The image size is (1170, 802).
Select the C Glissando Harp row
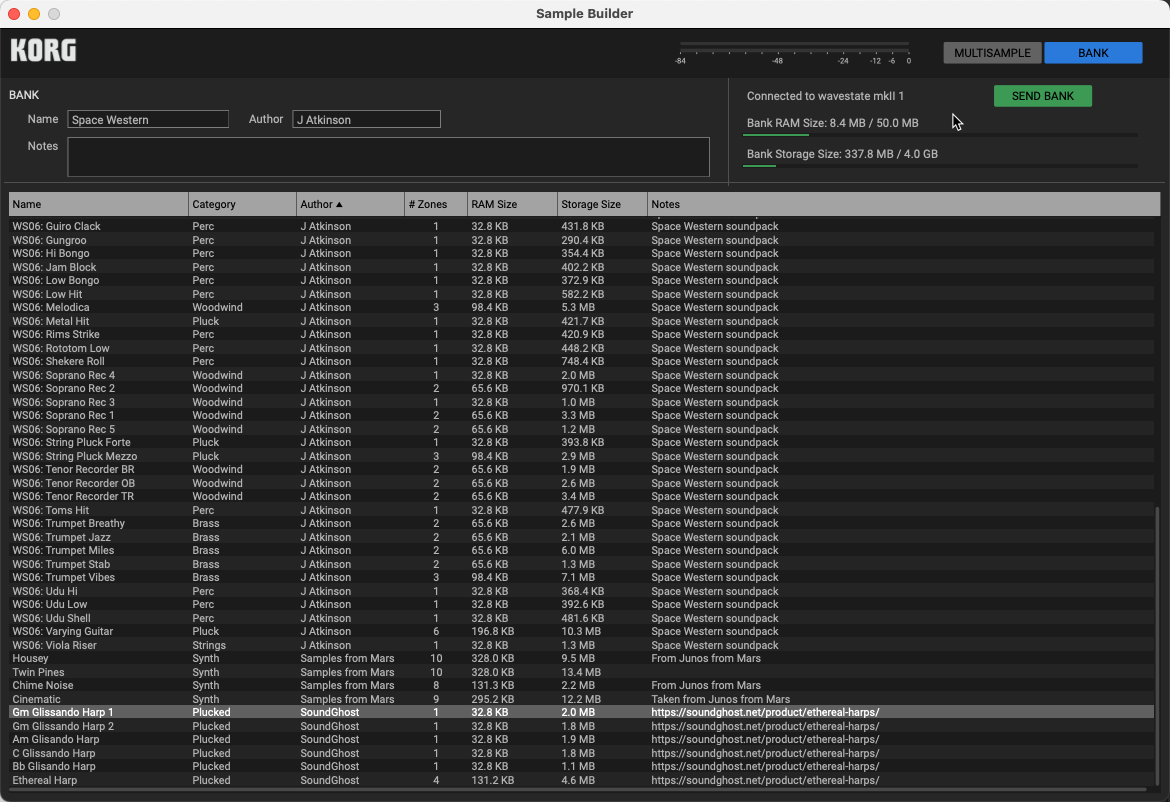pos(581,753)
